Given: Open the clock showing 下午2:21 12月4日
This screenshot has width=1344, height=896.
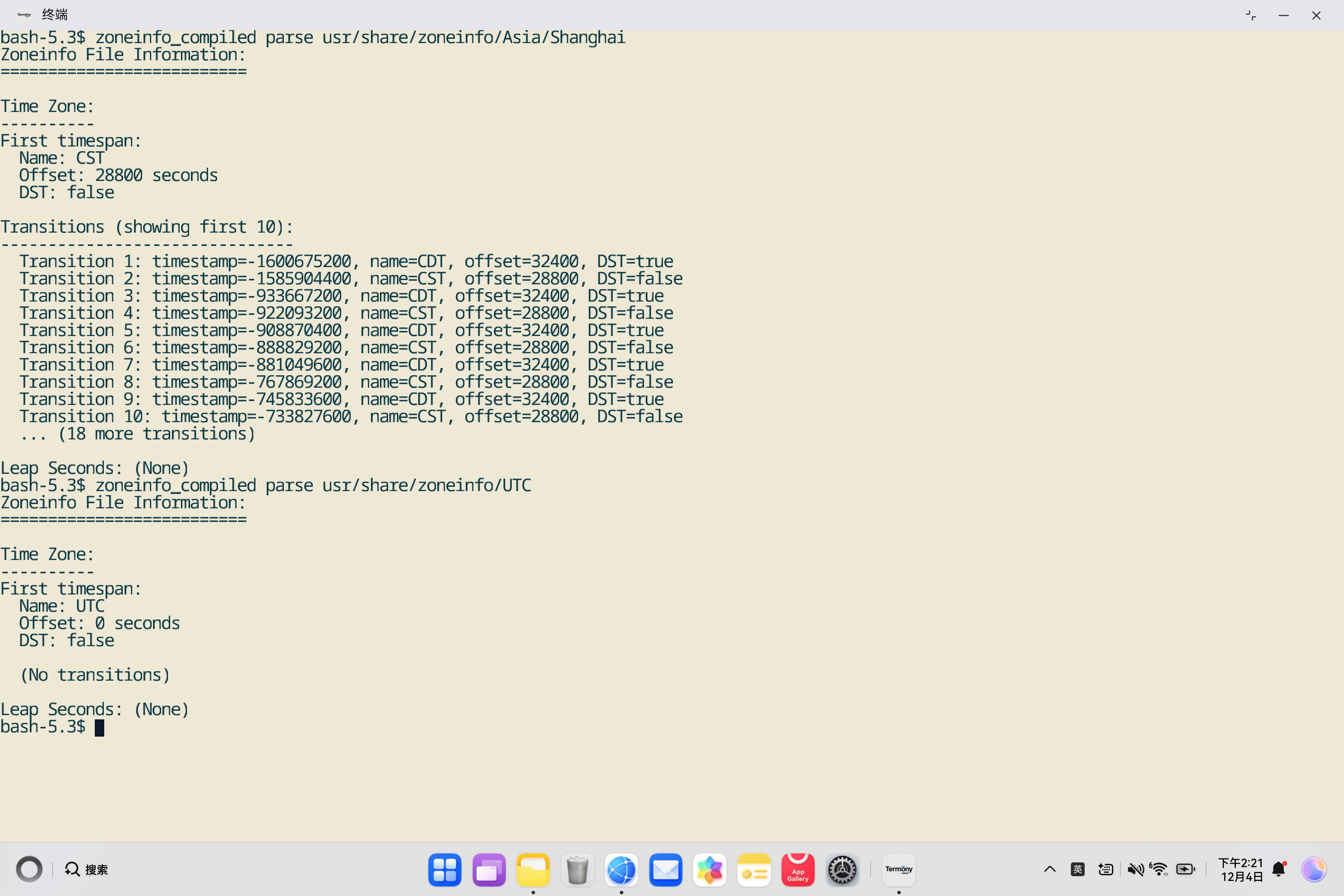Looking at the screenshot, I should click(1240, 870).
